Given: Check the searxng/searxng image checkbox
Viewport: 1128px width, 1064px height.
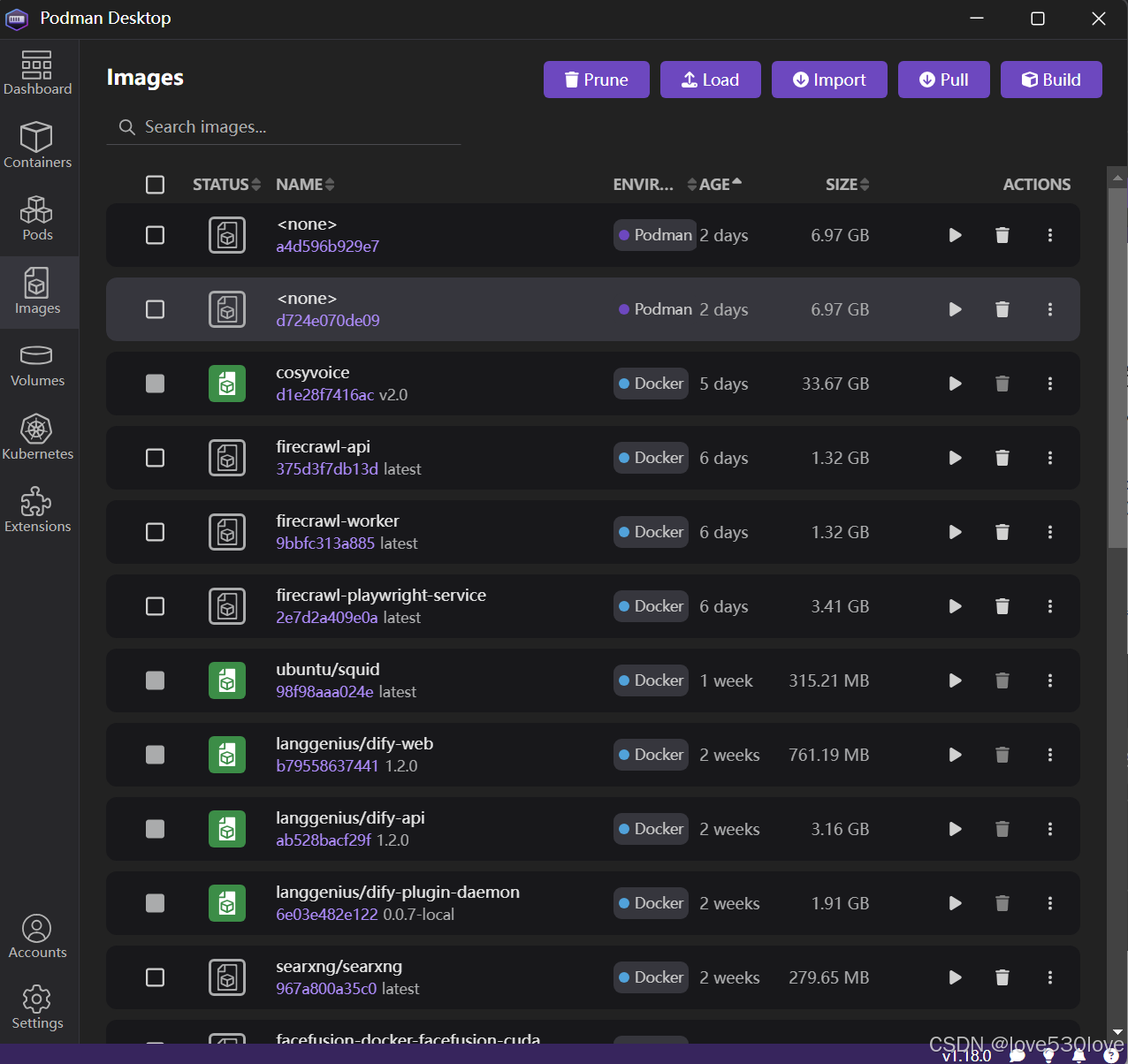Looking at the screenshot, I should [x=155, y=977].
